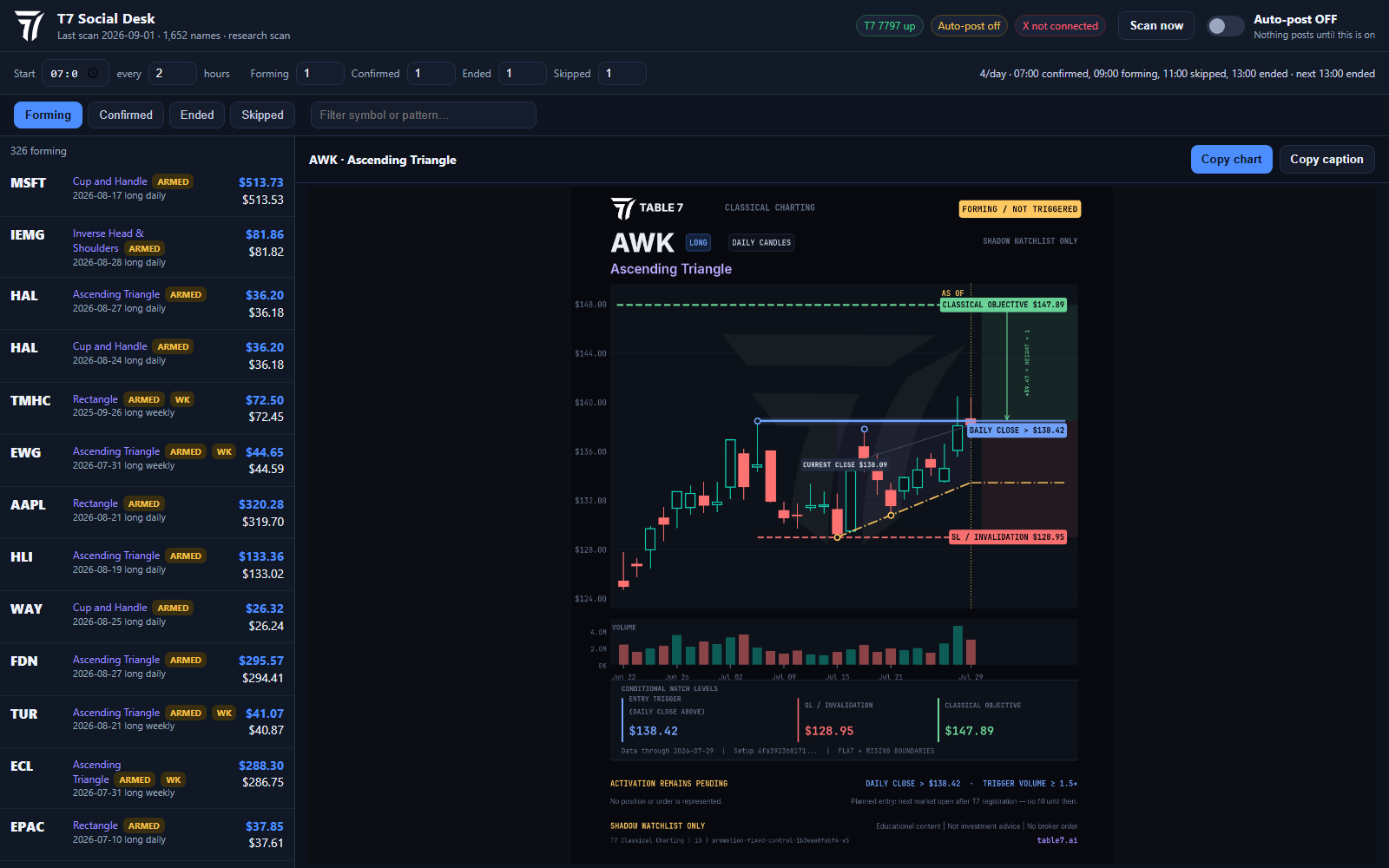
Task: Select the EWG Ascending Triangle row
Action: point(147,461)
